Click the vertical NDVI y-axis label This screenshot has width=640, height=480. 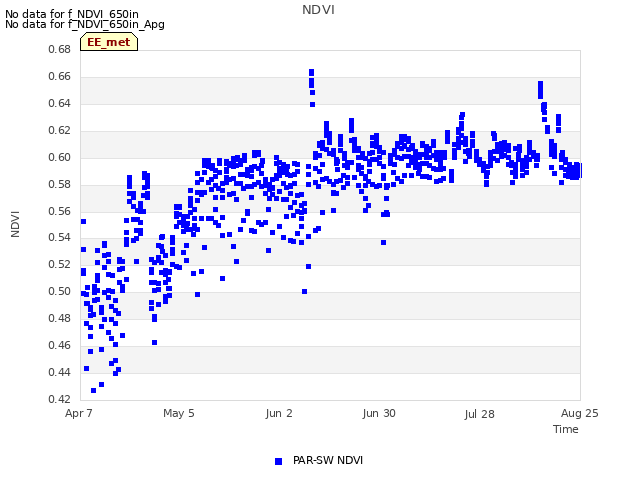pos(15,224)
